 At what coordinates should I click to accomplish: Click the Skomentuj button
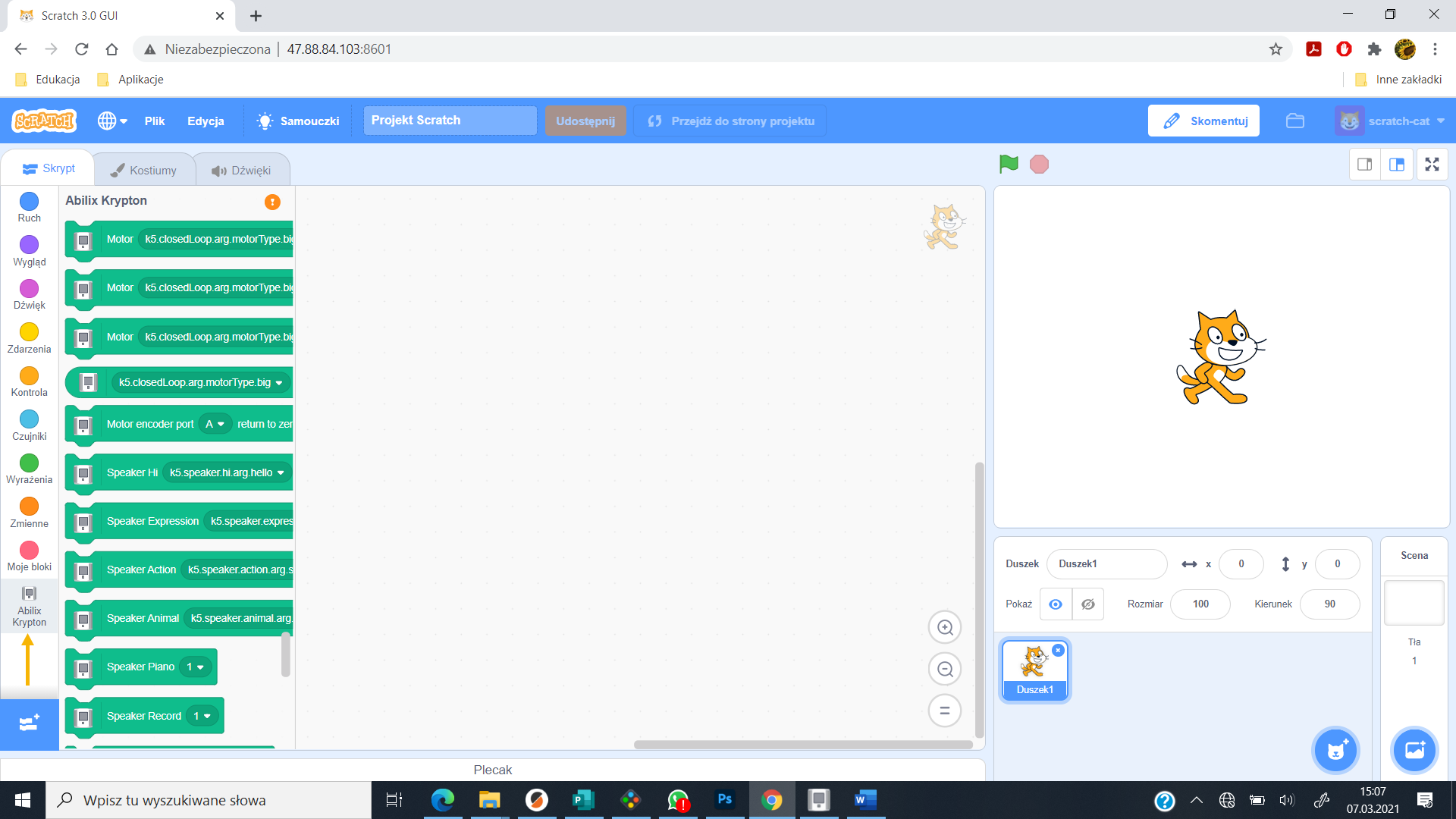[1203, 121]
